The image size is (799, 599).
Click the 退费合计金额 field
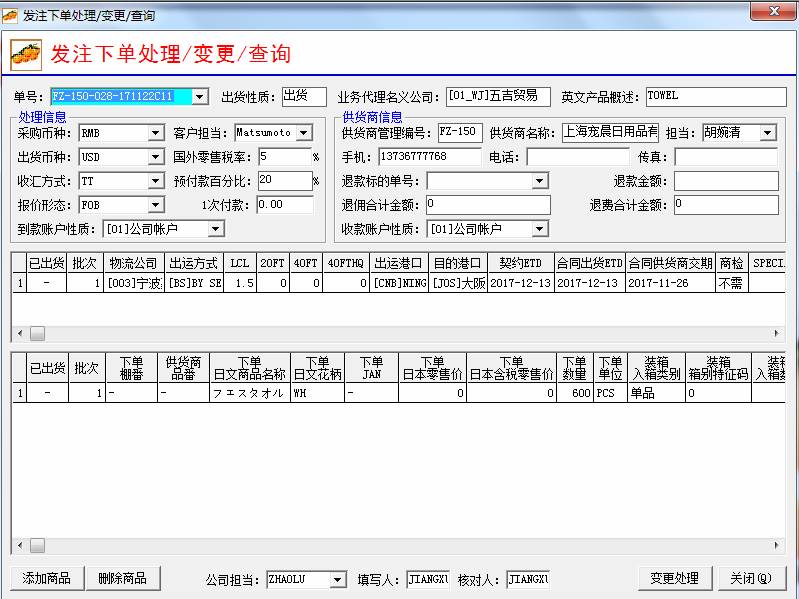726,205
